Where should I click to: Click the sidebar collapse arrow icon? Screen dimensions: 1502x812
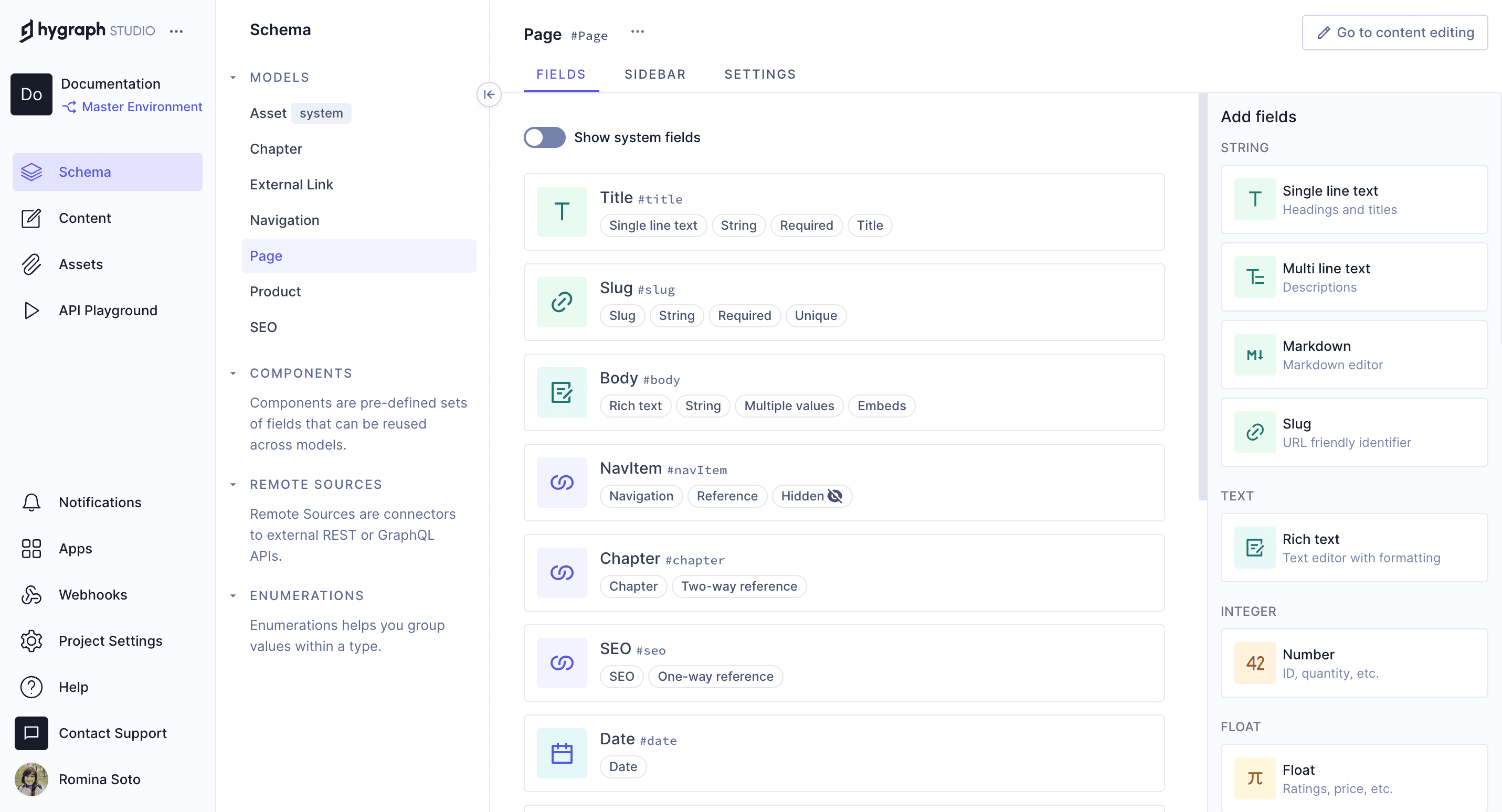(489, 94)
